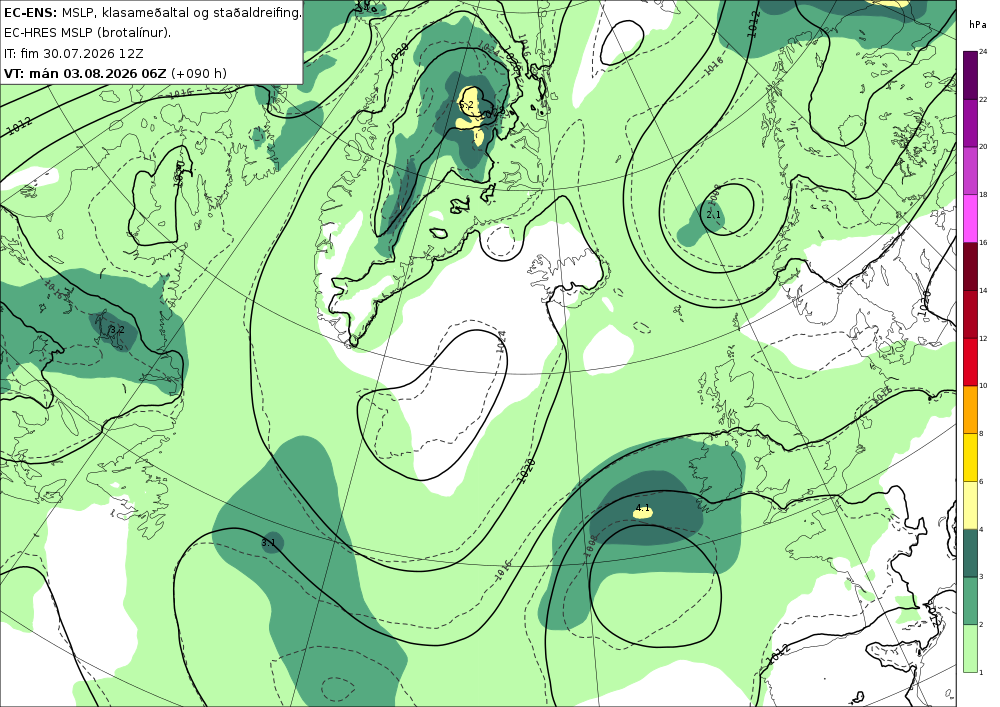Click the '1024' isobar label on the central Atlantic high

tap(501, 342)
